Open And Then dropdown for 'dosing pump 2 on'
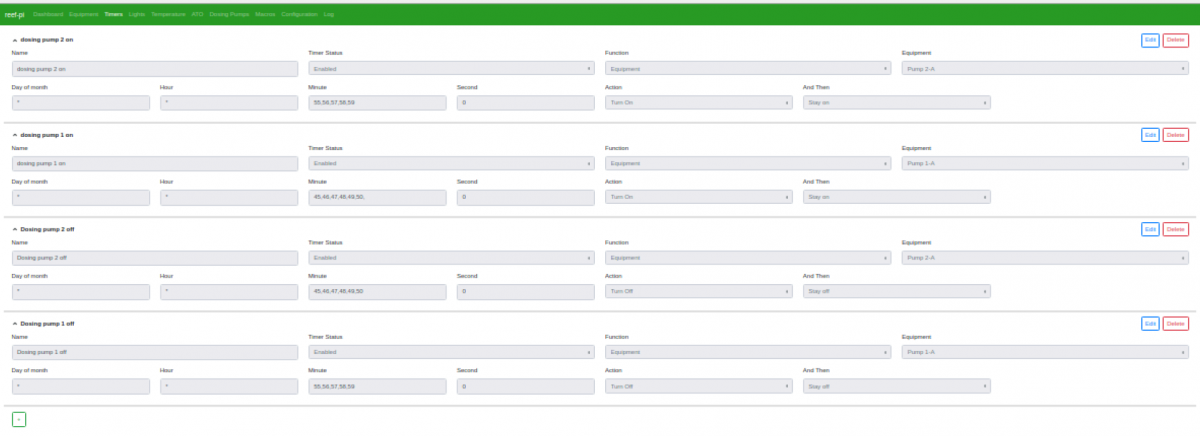Viewport: 1200px width, 436px height. (x=897, y=102)
